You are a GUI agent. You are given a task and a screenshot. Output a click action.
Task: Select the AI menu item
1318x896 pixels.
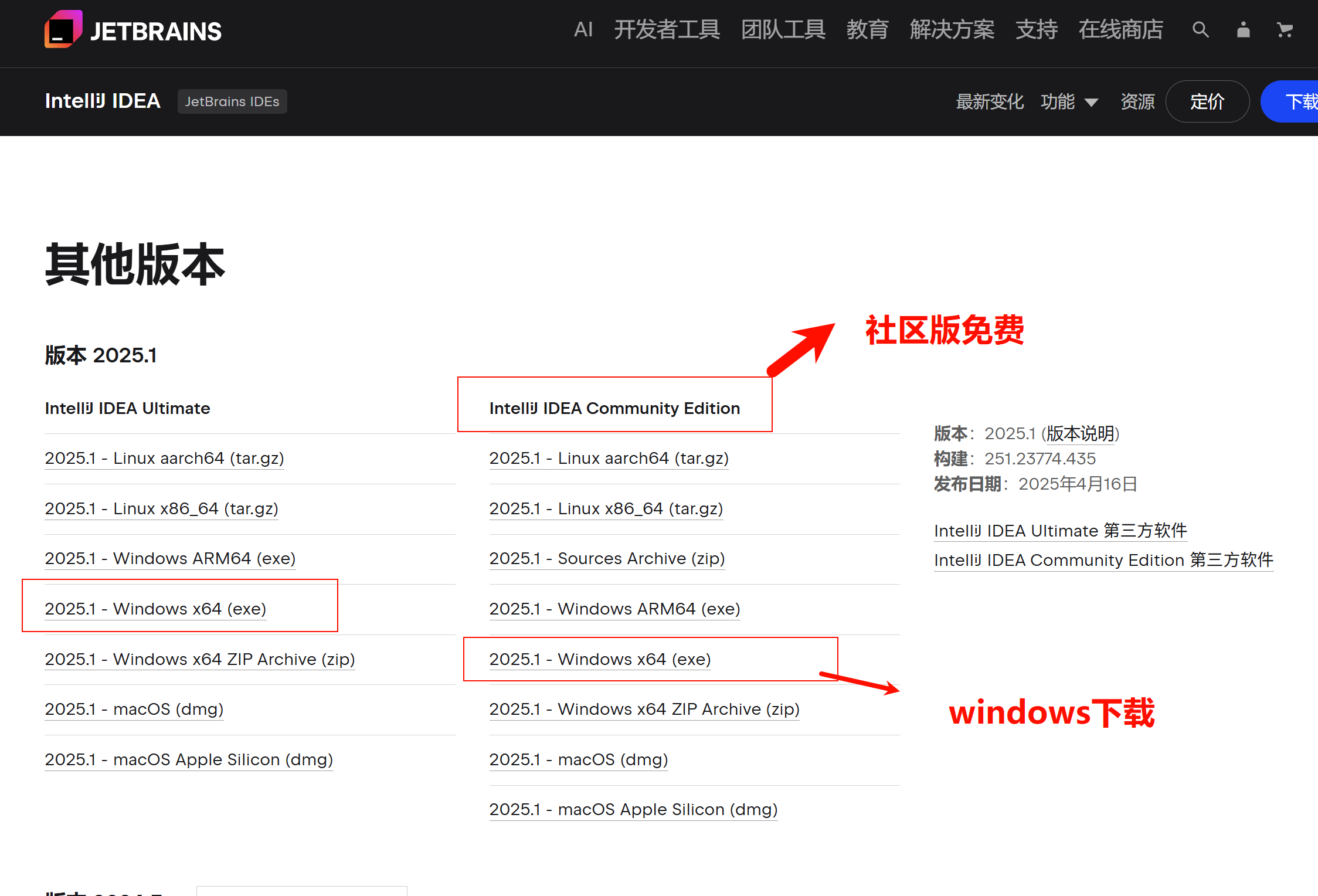click(x=583, y=29)
